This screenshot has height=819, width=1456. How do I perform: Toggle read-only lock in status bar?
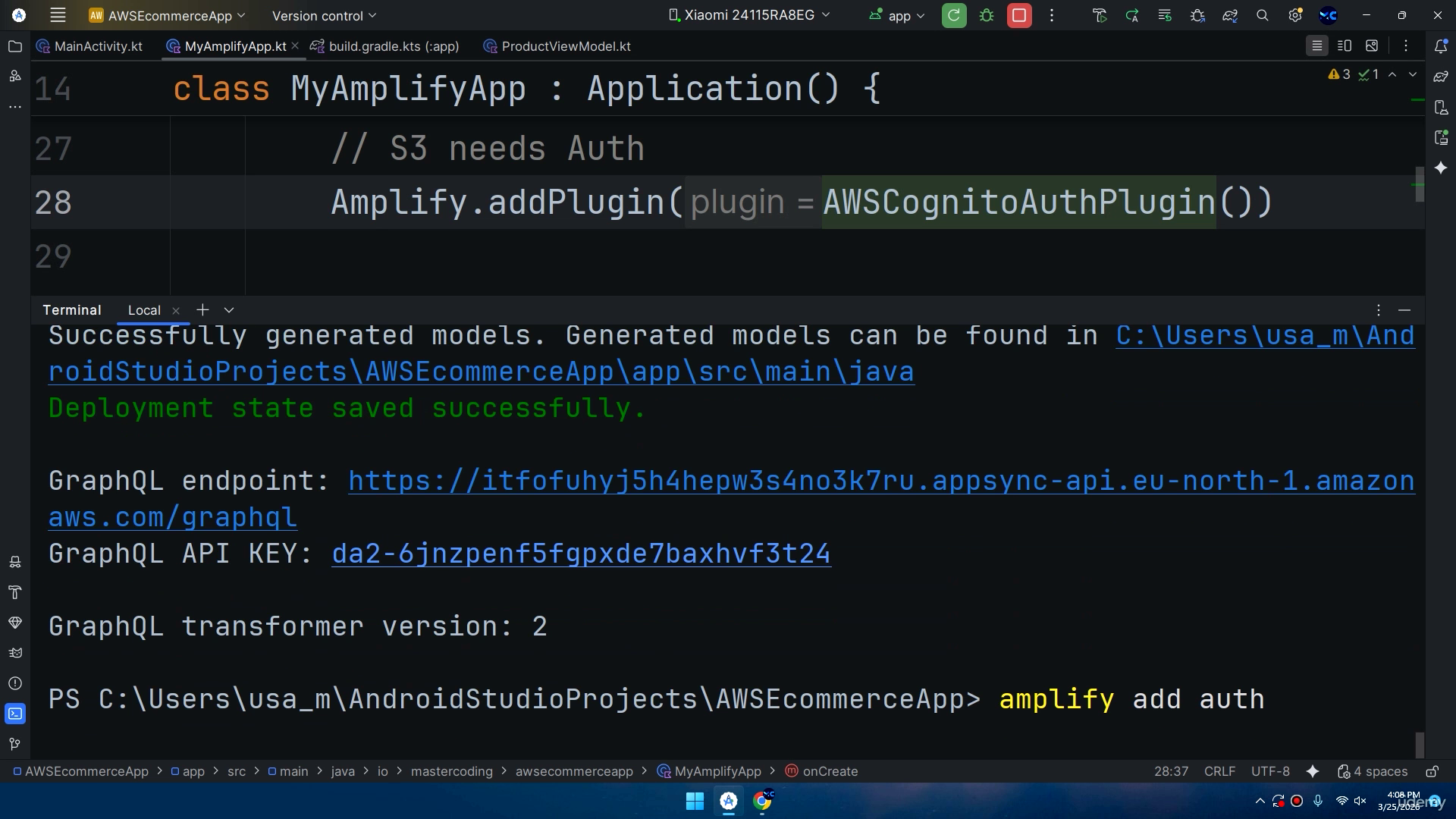(1432, 771)
